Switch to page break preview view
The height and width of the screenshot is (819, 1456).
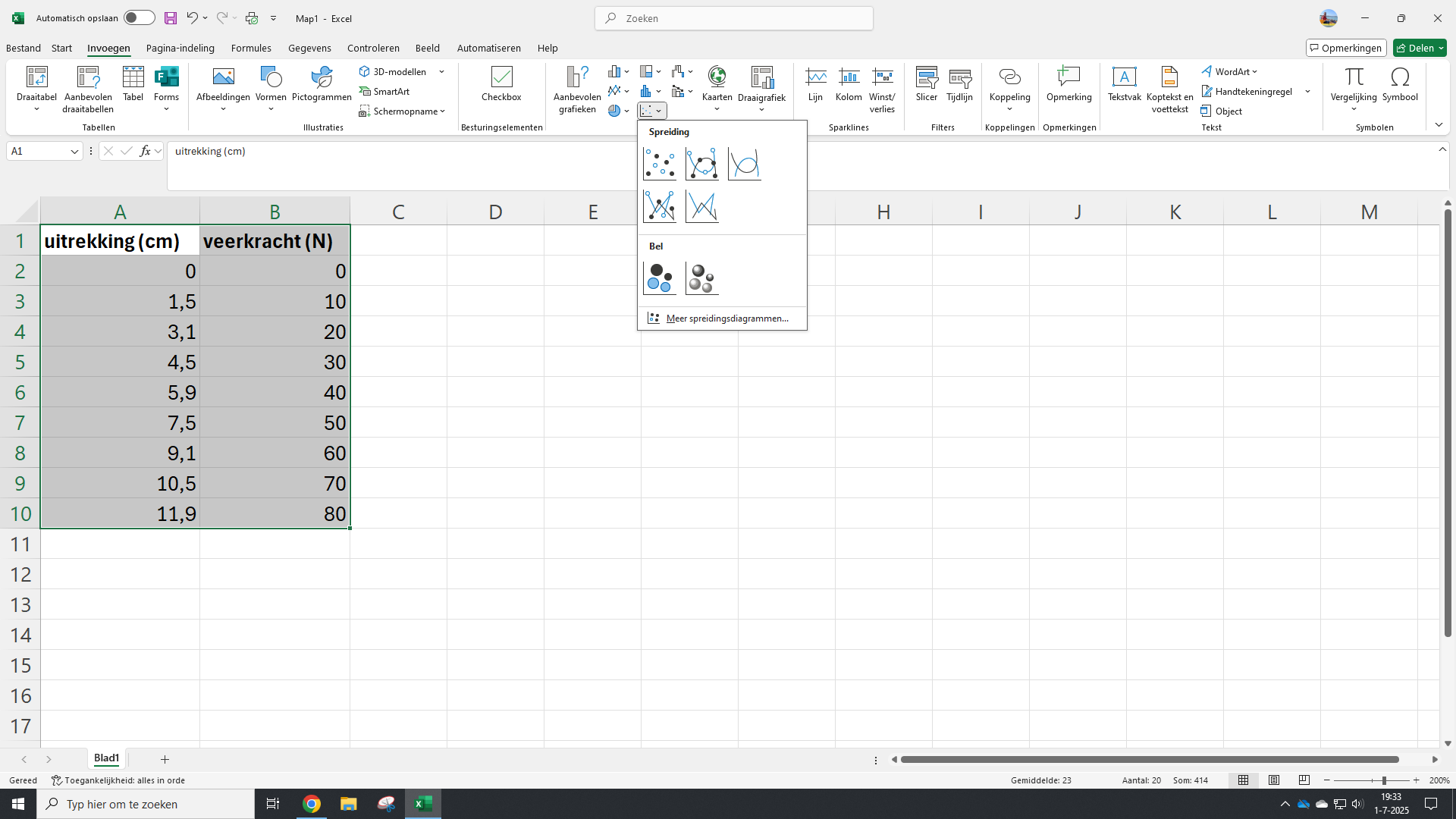pos(1304,780)
